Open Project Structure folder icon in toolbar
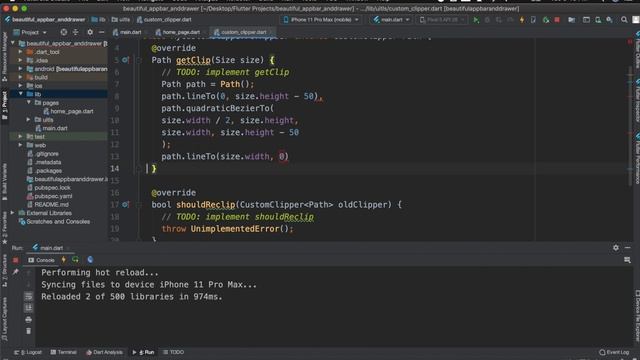 tap(571, 20)
